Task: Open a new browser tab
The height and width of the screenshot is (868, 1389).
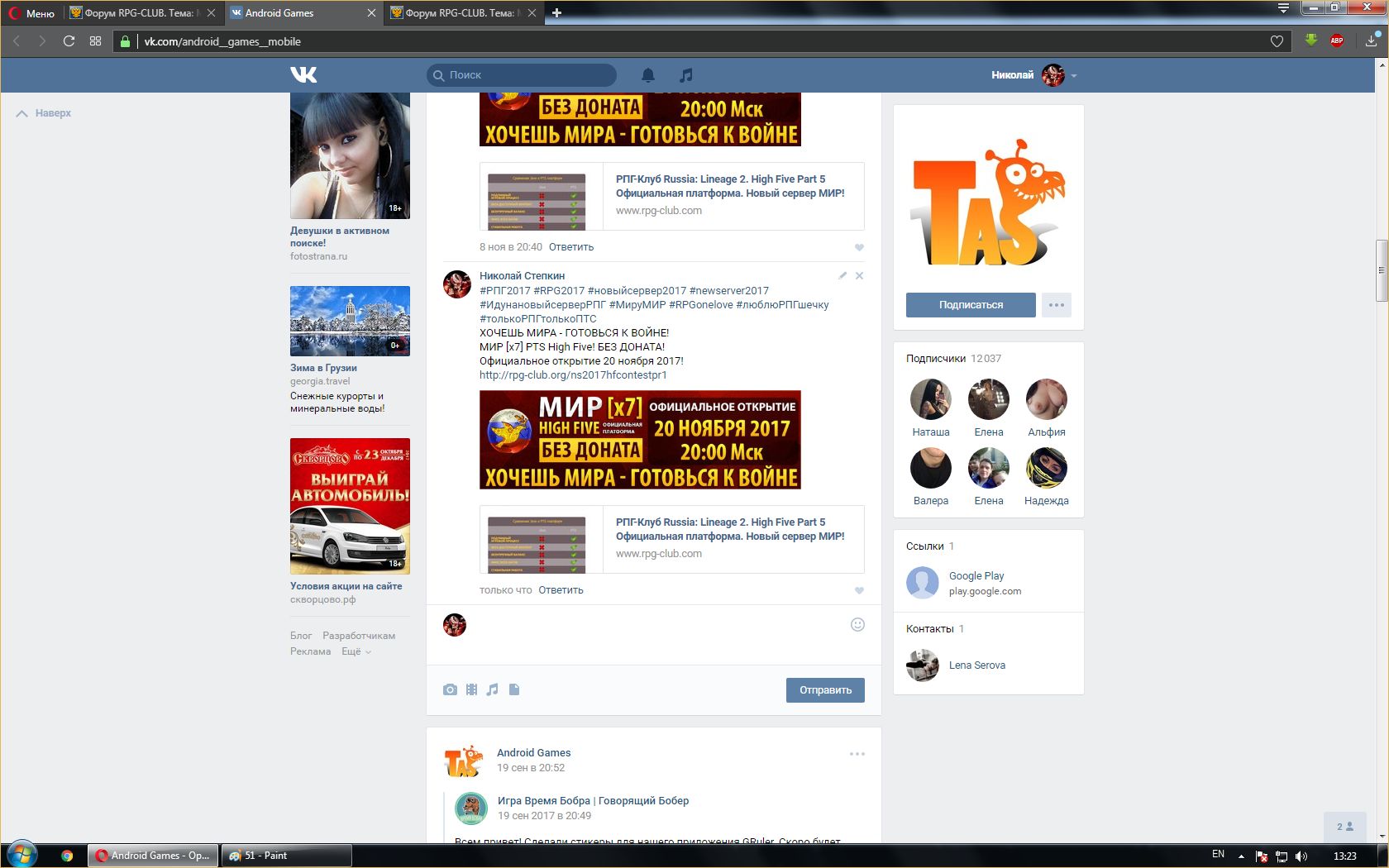Action: (556, 13)
